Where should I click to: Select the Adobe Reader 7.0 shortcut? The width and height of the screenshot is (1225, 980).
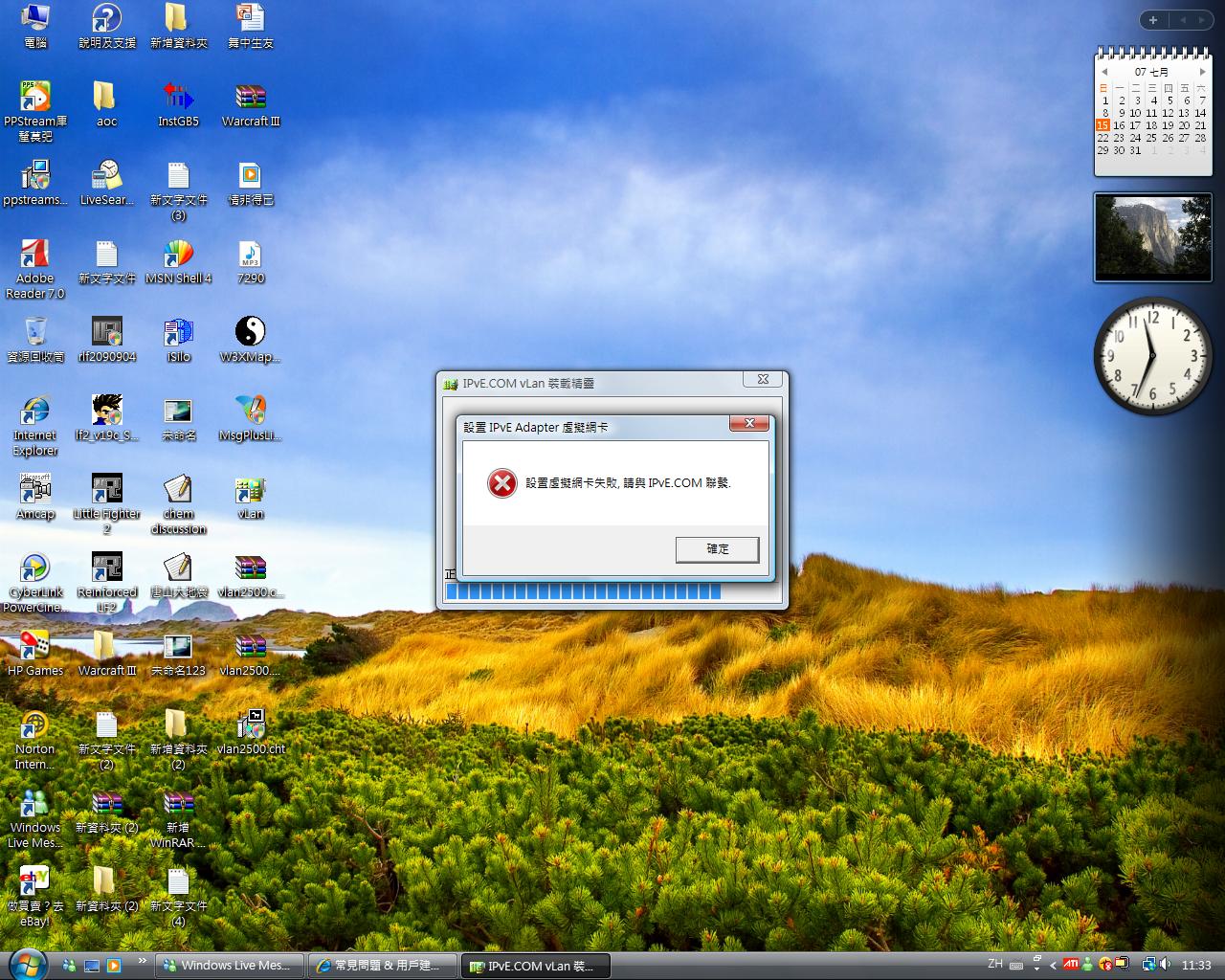coord(35,269)
